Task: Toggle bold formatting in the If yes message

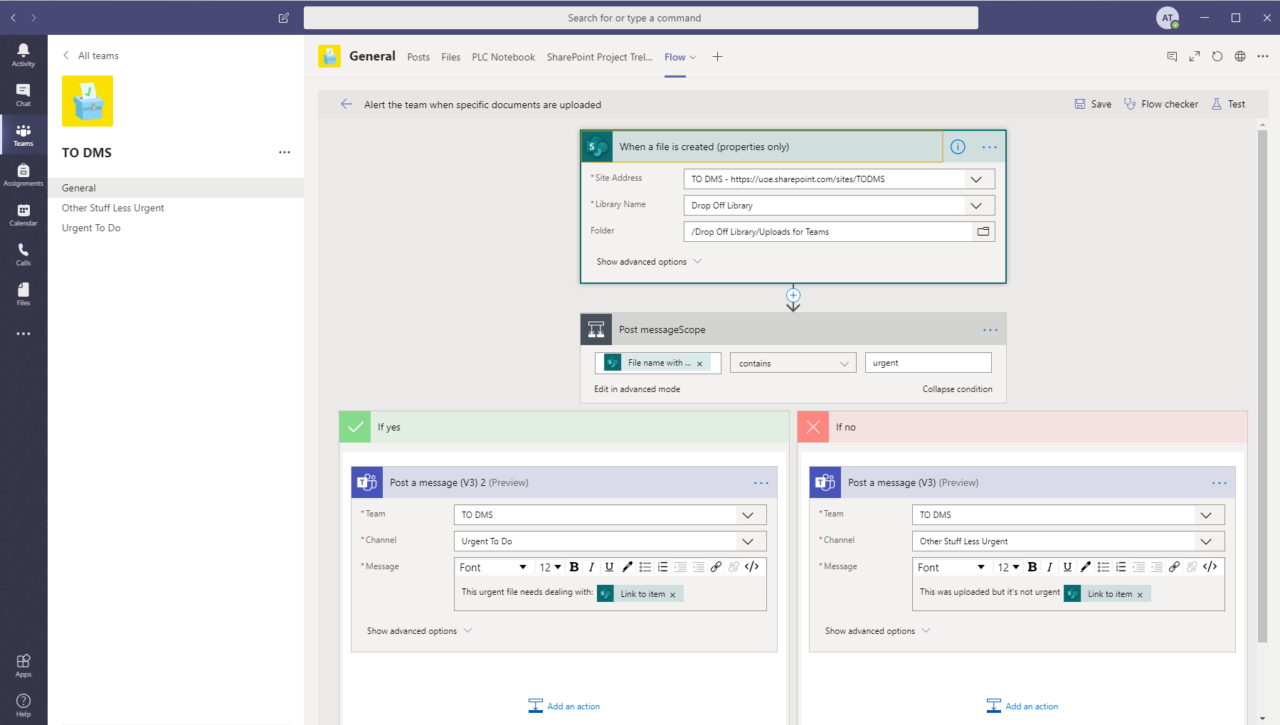Action: click(x=574, y=566)
